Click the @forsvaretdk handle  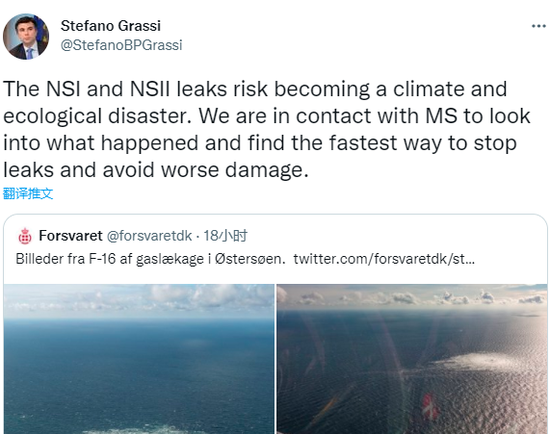[149, 236]
